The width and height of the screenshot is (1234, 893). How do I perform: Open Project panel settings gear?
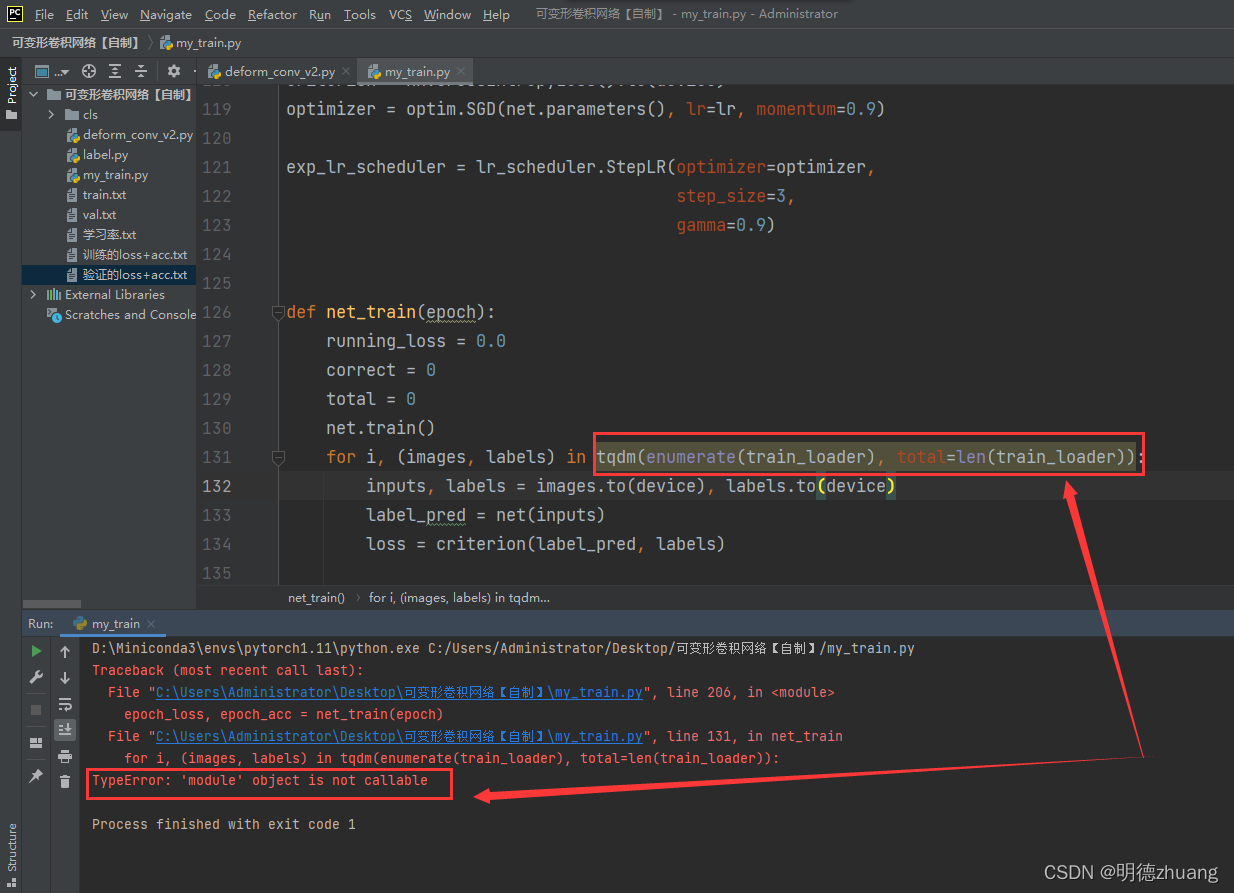(x=173, y=71)
